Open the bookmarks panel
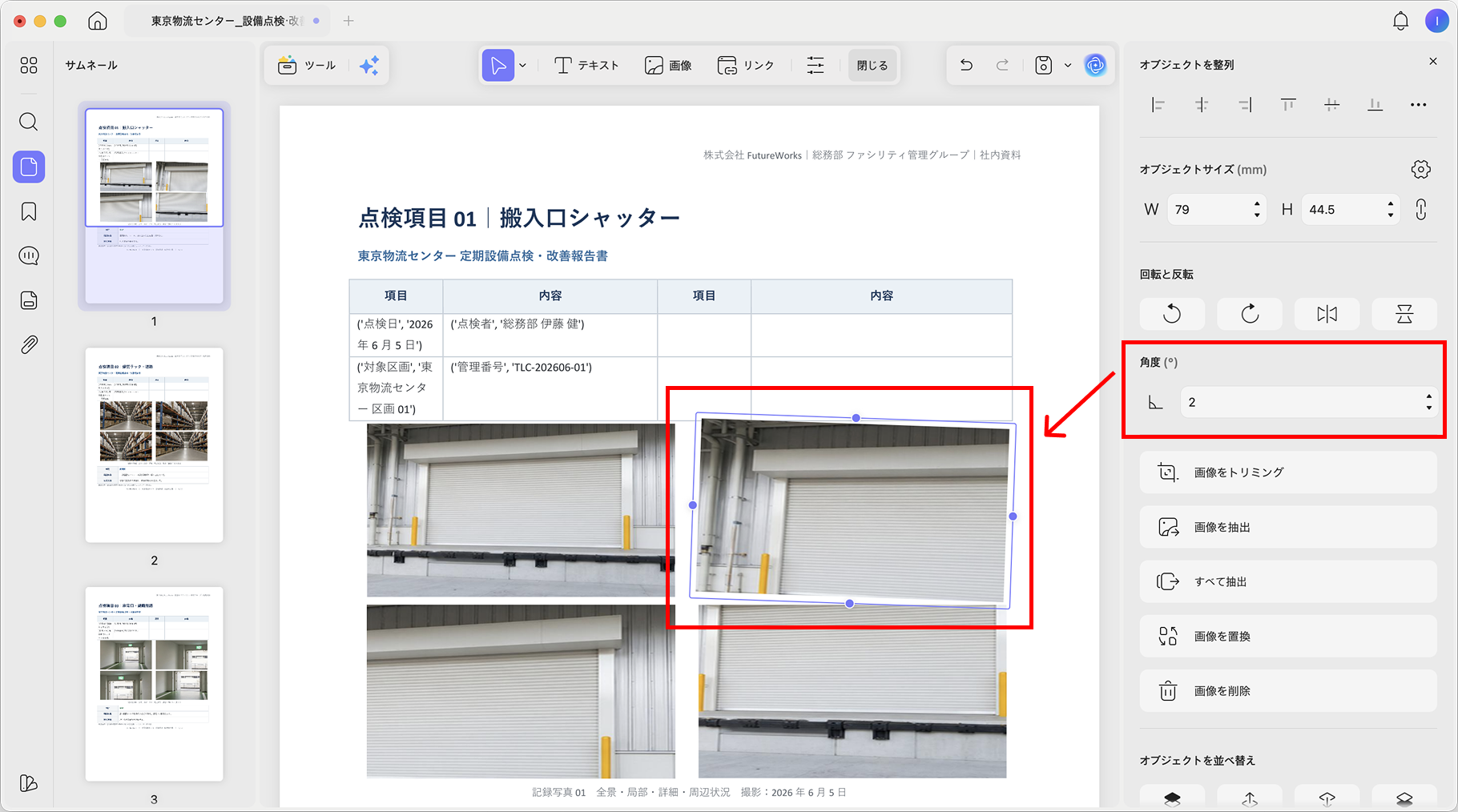 pos(29,211)
